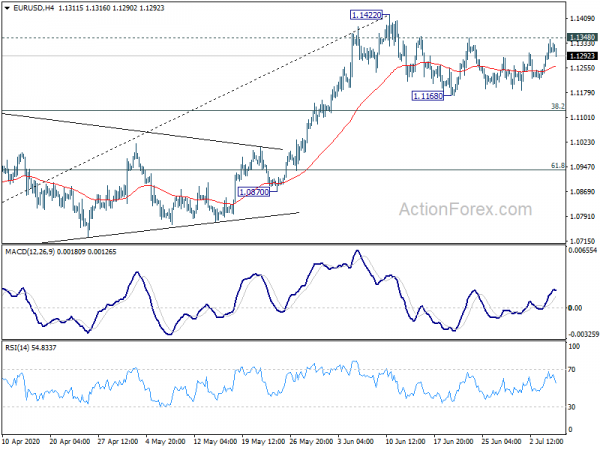This screenshot has height=450, width=600.
Task: Select the 1.08700 price label
Action: (254, 192)
